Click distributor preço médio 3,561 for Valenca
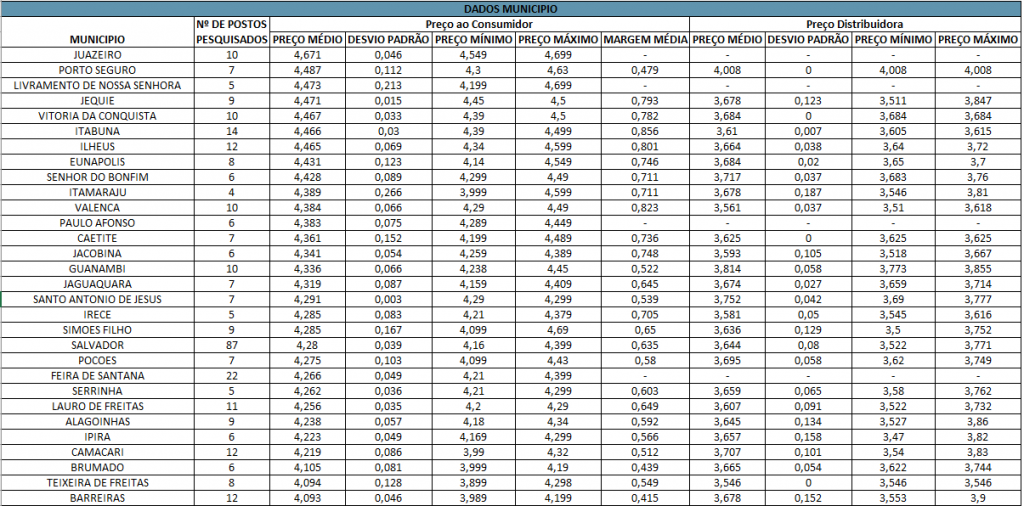Screen dimensions: 1024x506 [727, 208]
